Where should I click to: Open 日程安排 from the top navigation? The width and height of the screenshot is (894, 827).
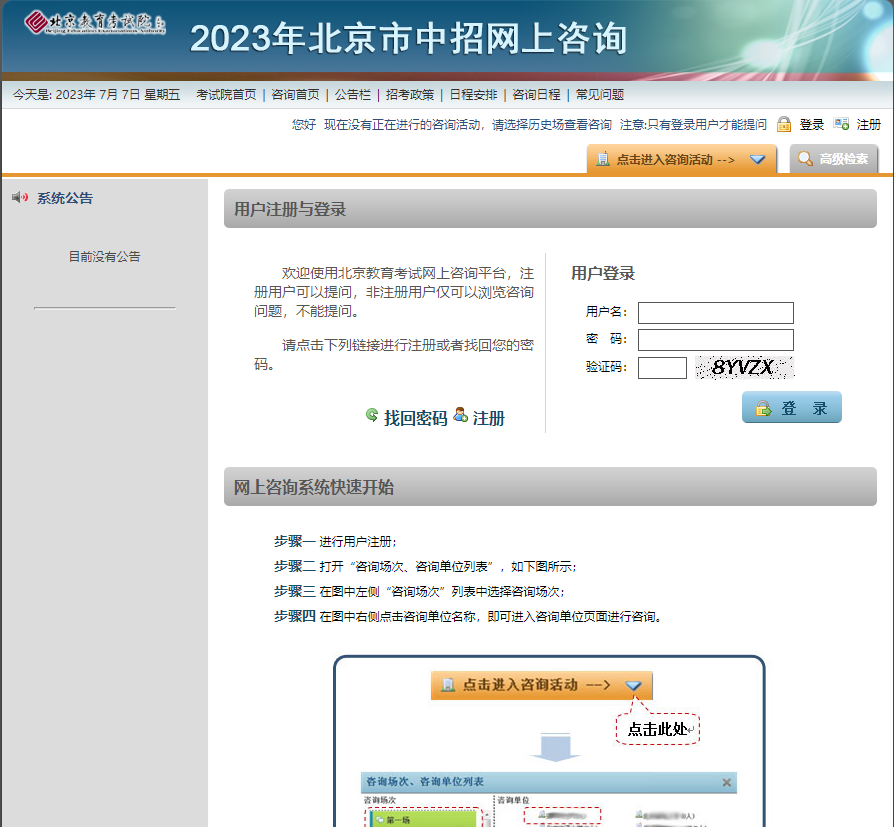point(473,95)
